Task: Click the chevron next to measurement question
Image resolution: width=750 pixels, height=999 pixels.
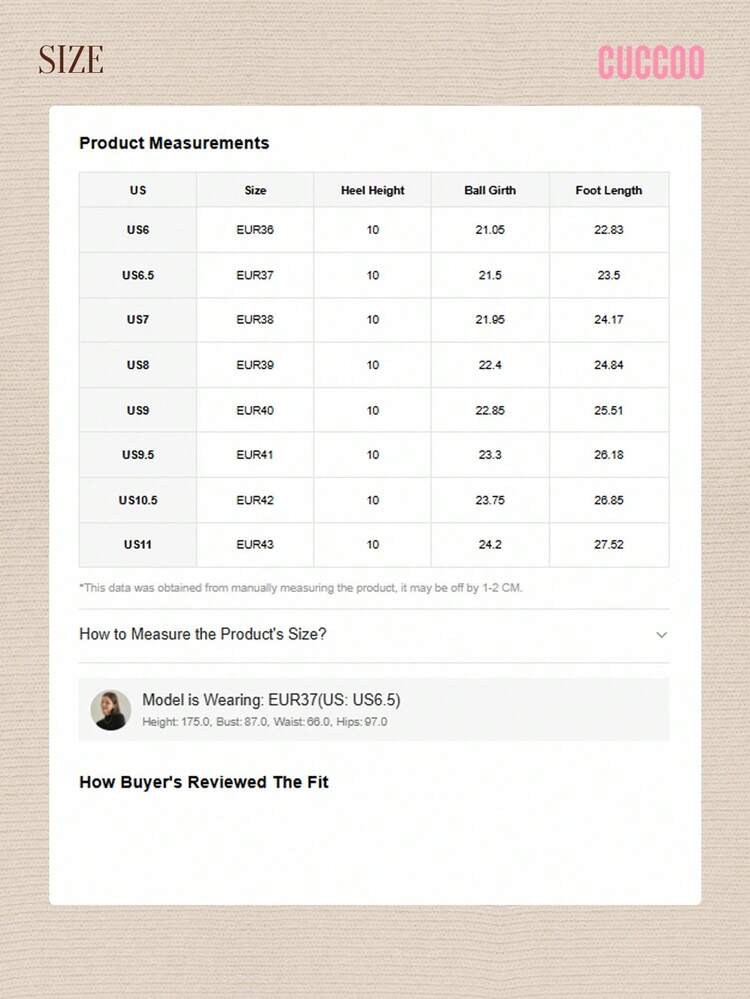Action: point(662,634)
